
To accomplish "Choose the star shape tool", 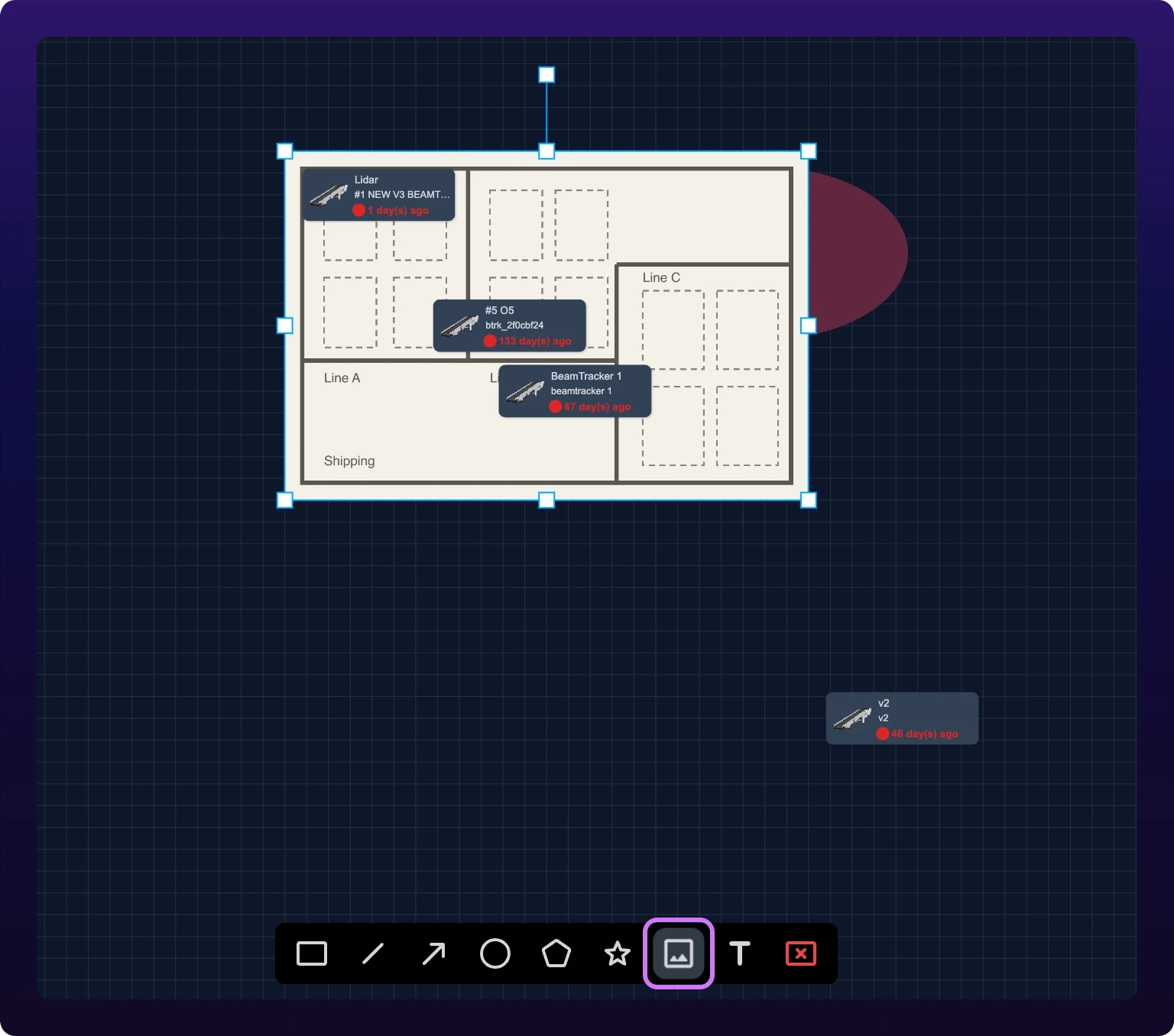I will 618,953.
